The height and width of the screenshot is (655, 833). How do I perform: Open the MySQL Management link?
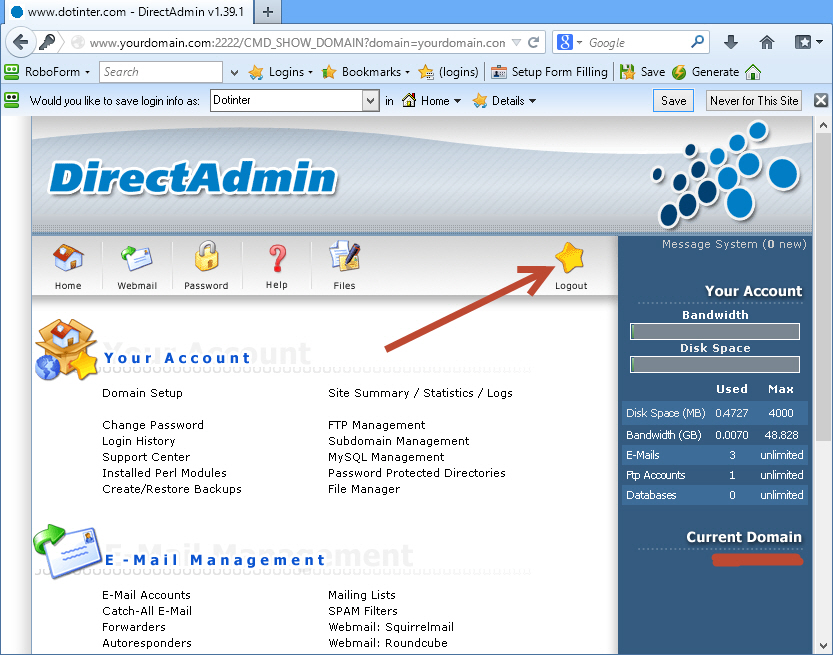(x=386, y=457)
